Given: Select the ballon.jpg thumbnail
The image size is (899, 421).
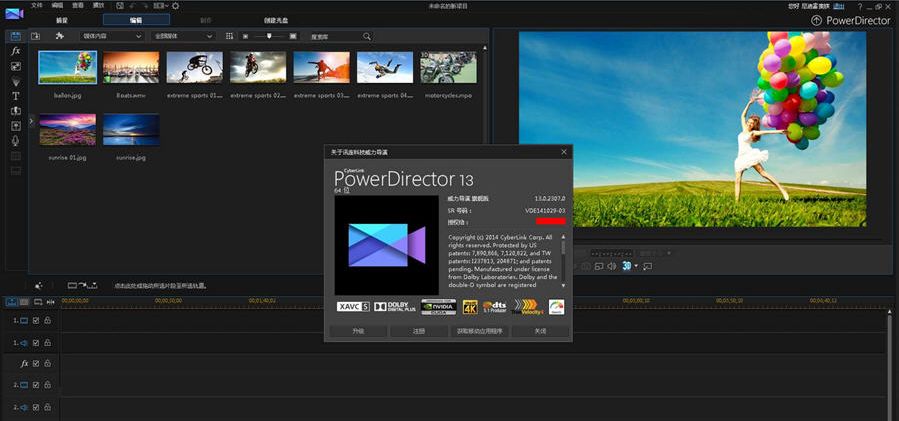Looking at the screenshot, I should pos(68,68).
